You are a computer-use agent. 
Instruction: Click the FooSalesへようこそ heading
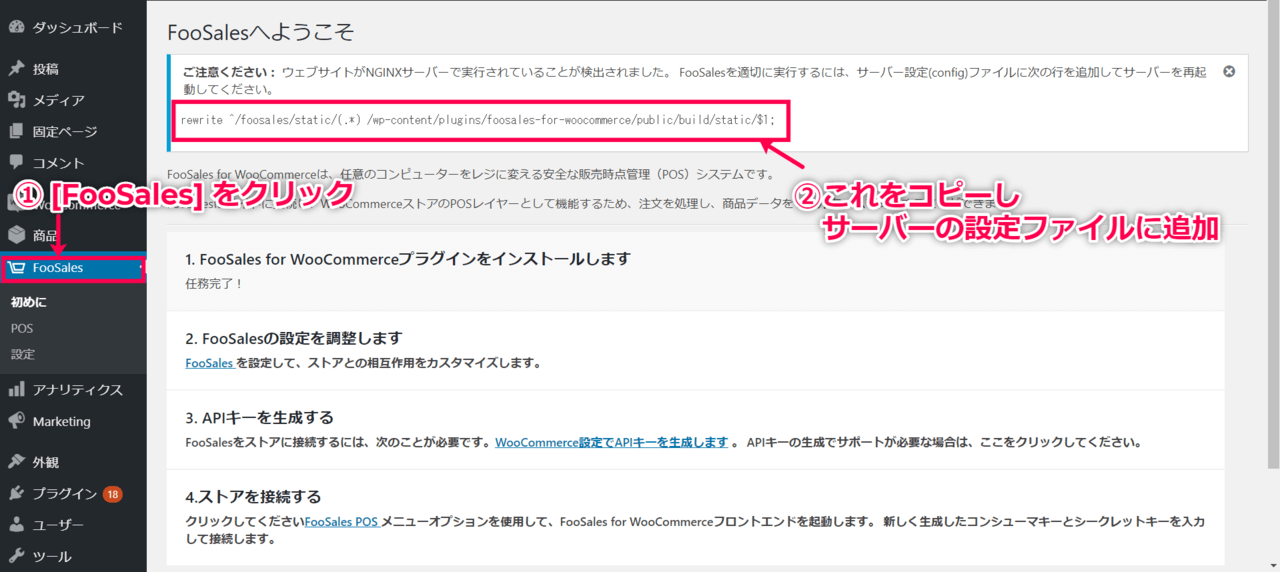[x=261, y=32]
